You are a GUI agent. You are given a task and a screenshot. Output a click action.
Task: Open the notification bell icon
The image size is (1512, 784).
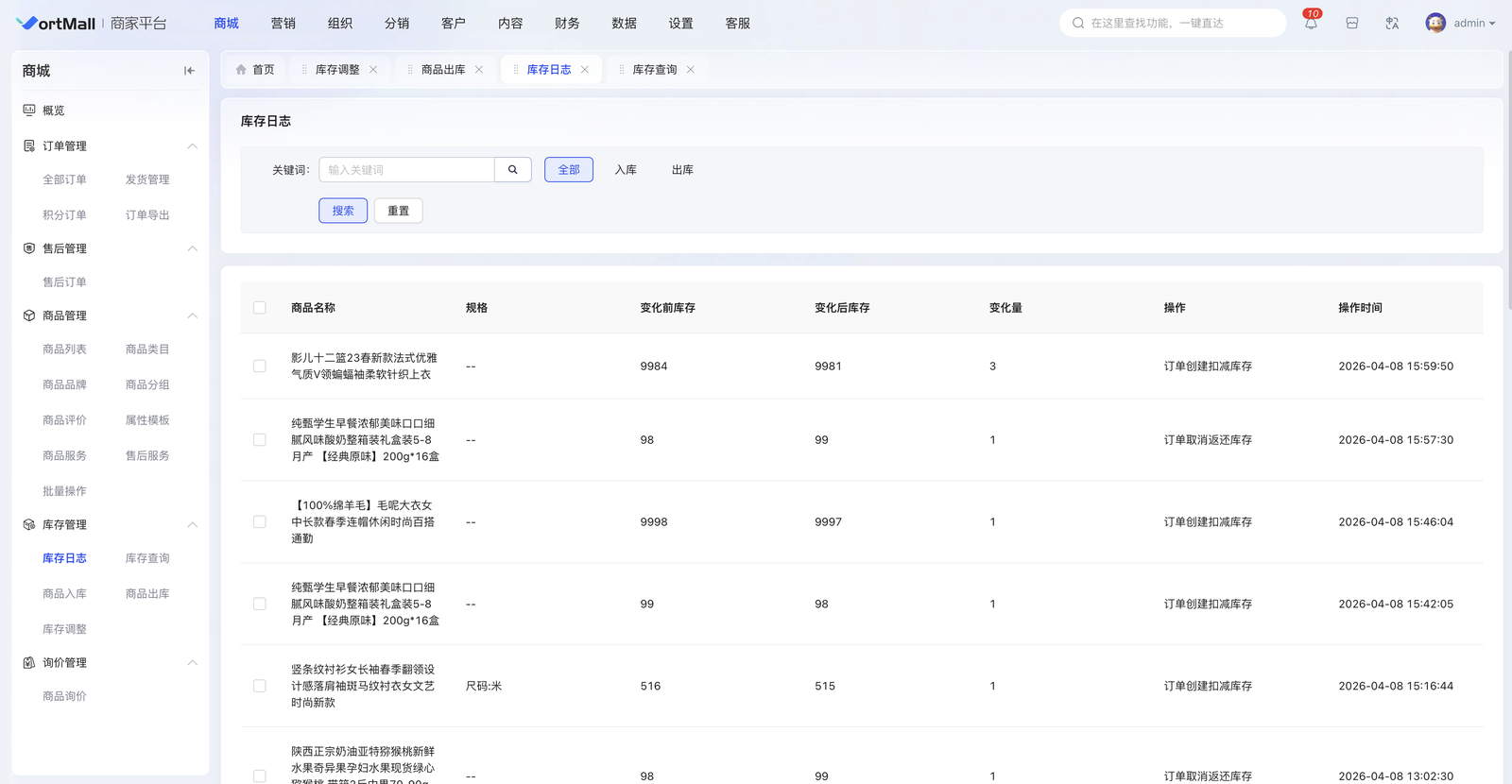[x=1311, y=24]
